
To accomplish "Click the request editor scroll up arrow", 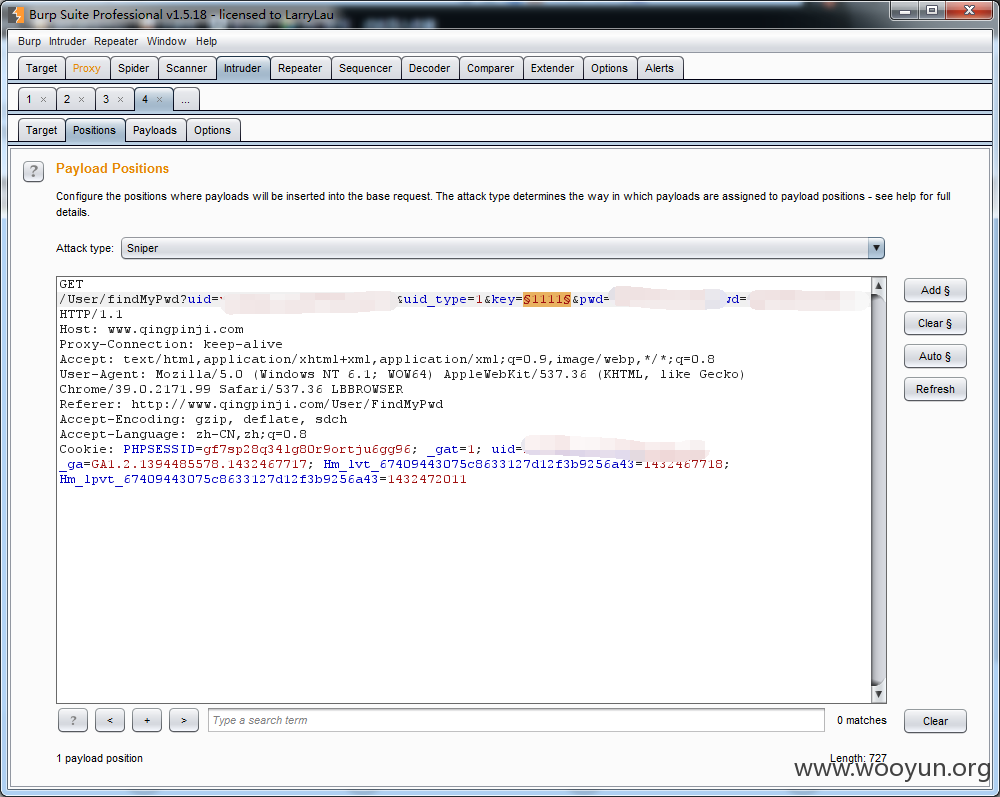I will [878, 286].
